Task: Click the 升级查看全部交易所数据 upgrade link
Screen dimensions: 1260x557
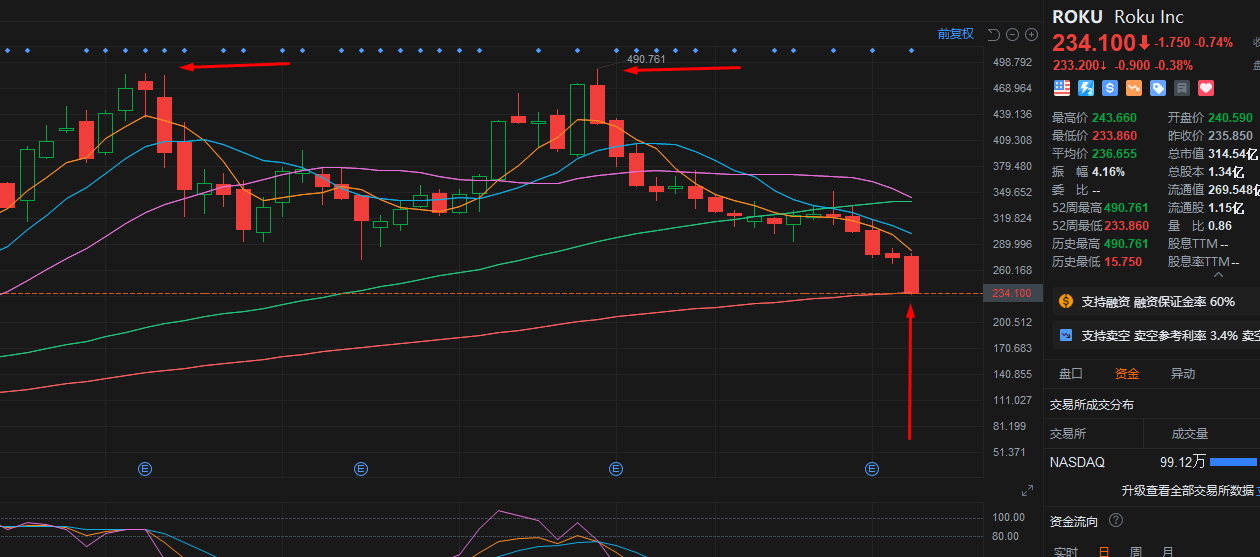Action: point(1190,490)
